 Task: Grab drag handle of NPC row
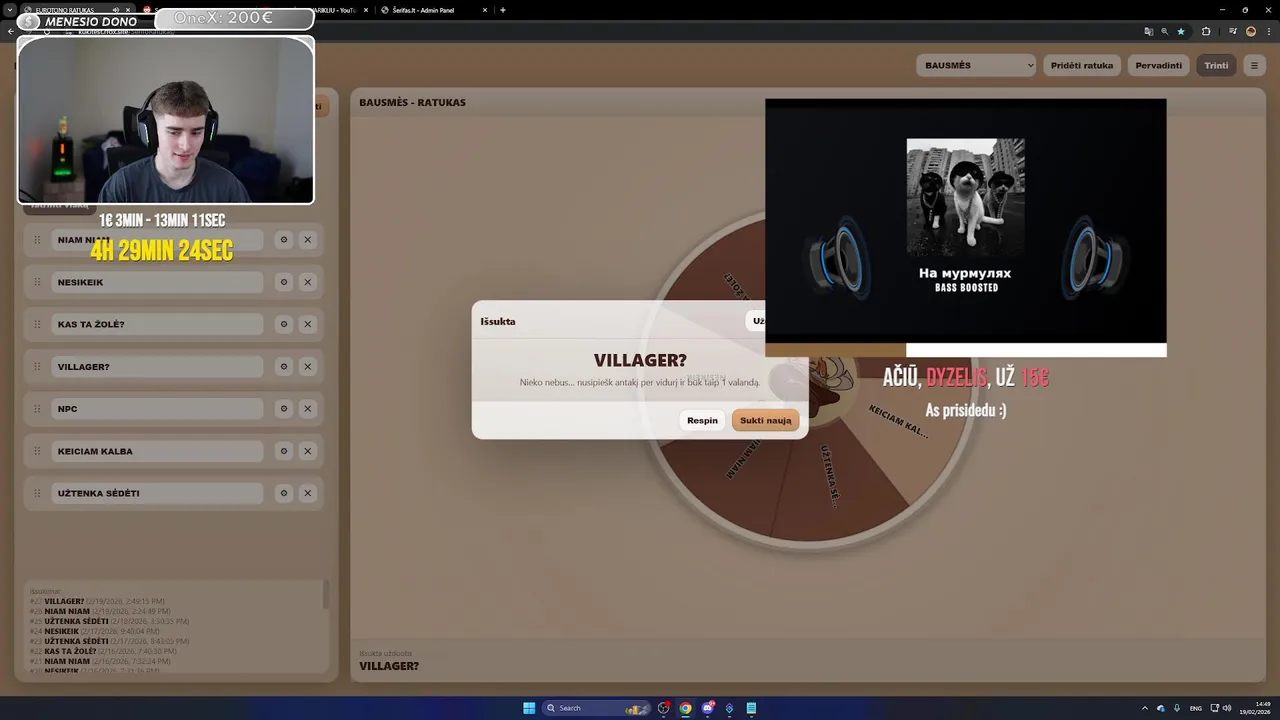pyautogui.click(x=37, y=409)
